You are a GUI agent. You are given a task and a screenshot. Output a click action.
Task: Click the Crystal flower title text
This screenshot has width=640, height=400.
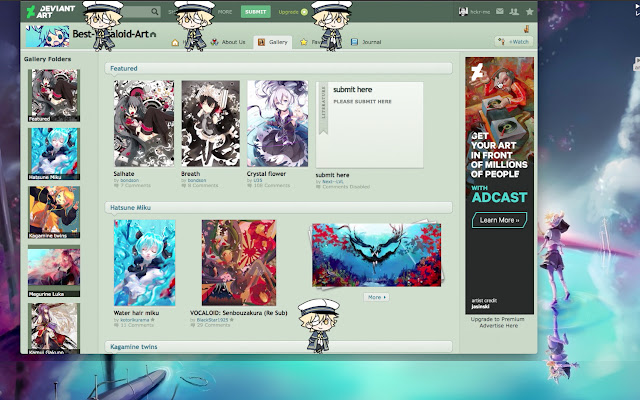266,173
